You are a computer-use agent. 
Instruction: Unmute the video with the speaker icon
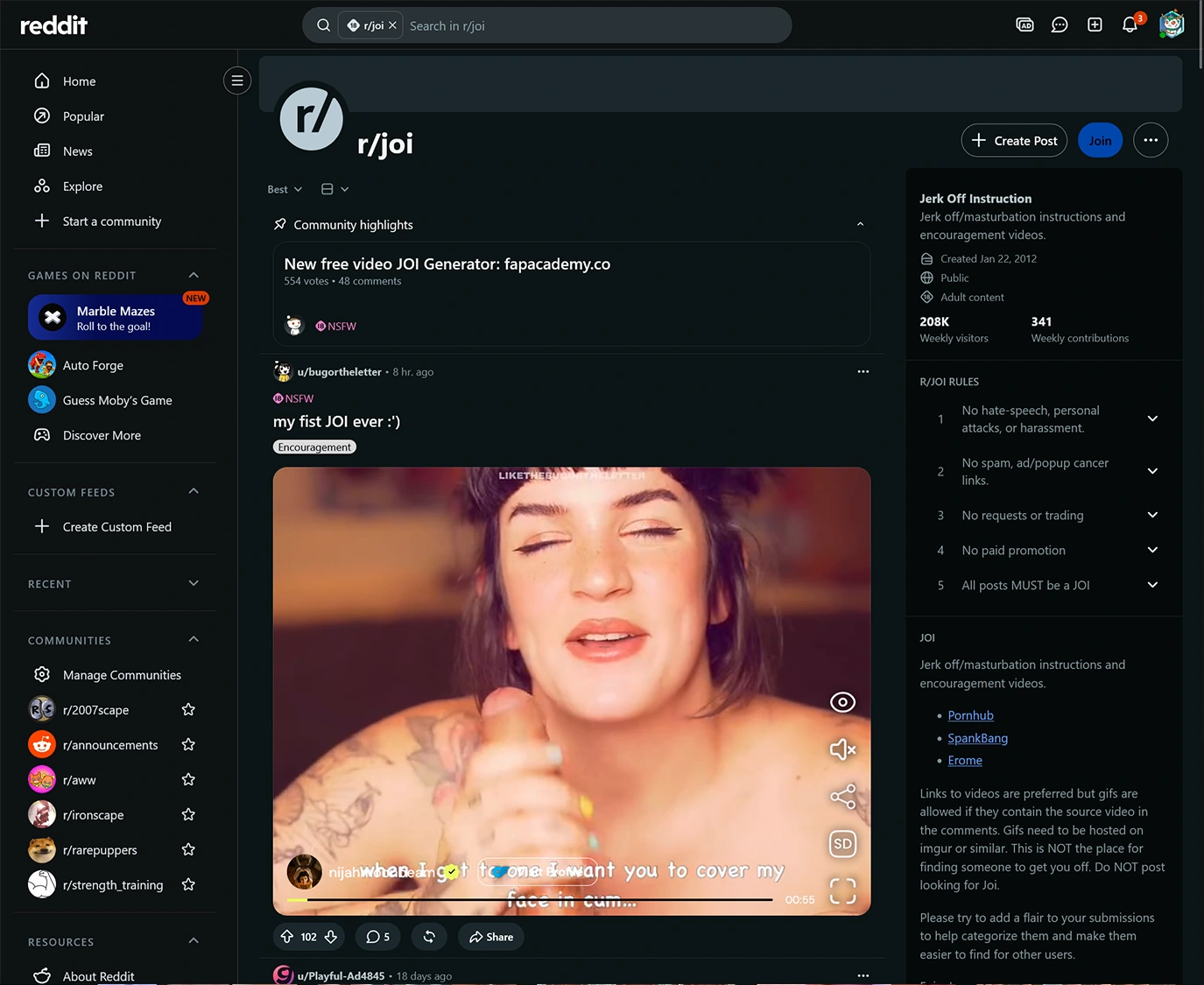click(x=842, y=749)
